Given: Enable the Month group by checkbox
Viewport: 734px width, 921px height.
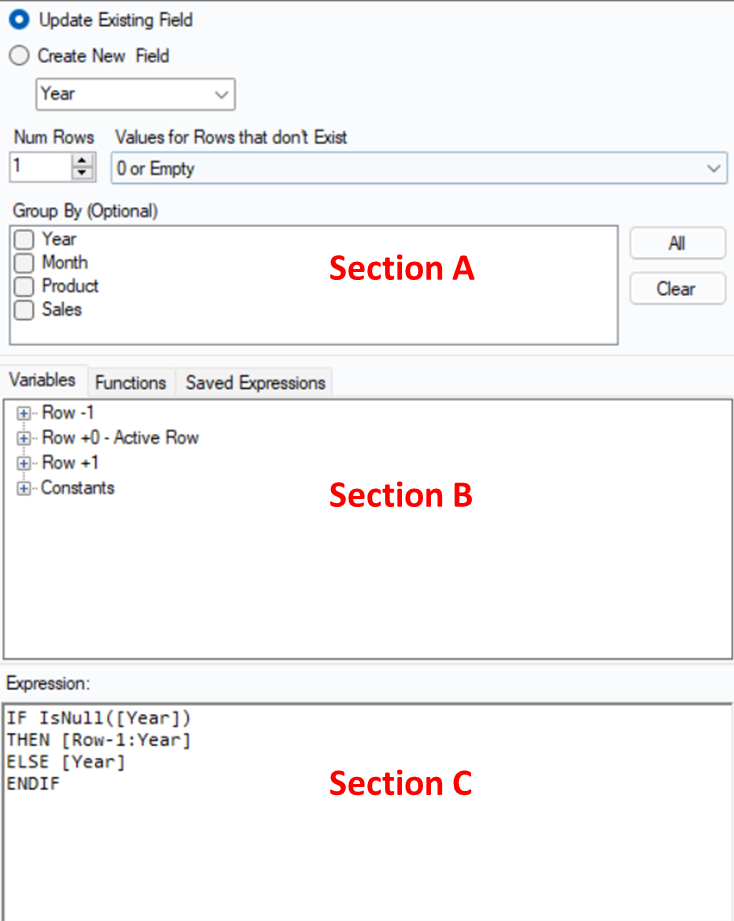Looking at the screenshot, I should [x=25, y=263].
